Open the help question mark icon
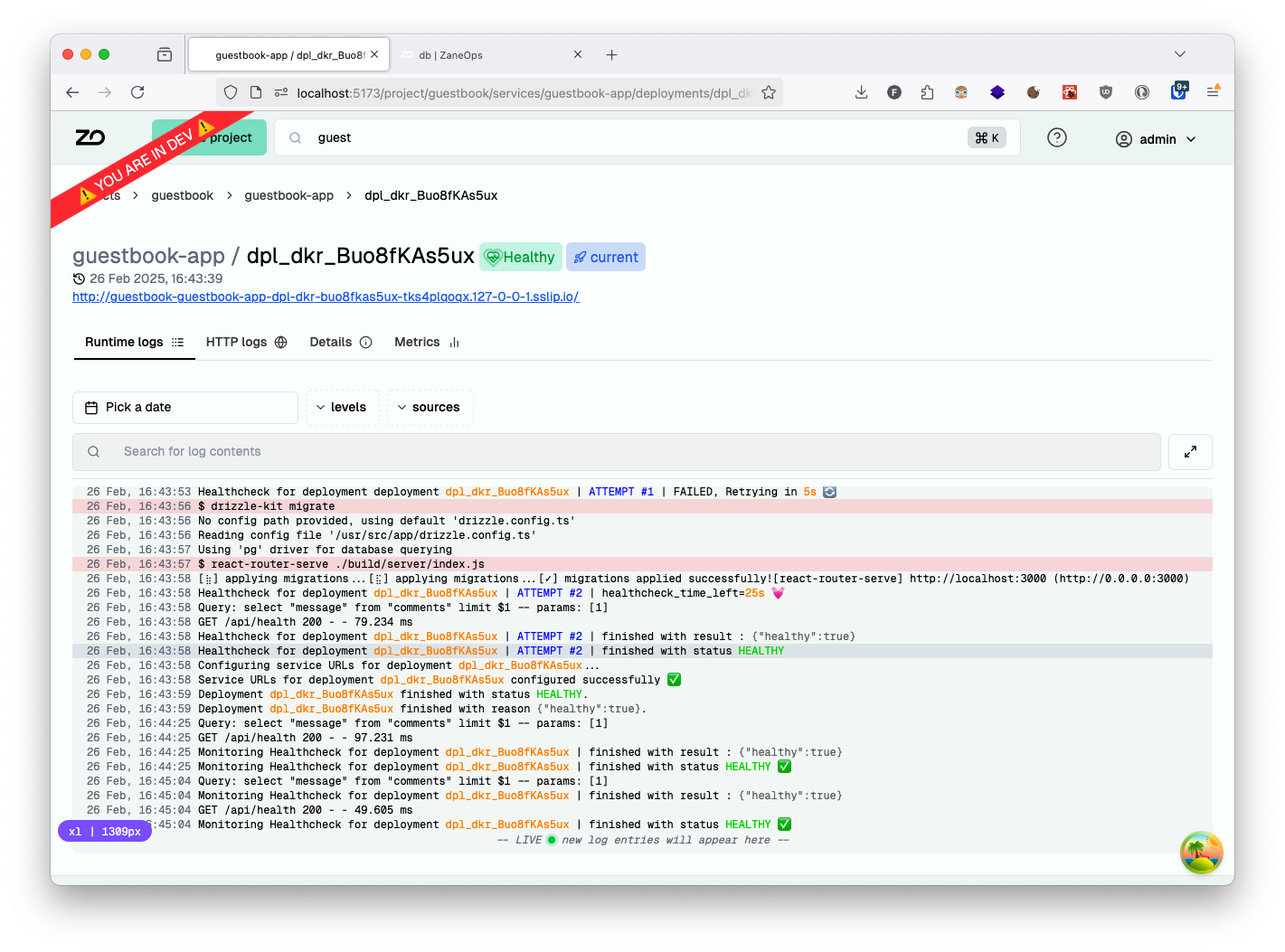 pos(1056,137)
